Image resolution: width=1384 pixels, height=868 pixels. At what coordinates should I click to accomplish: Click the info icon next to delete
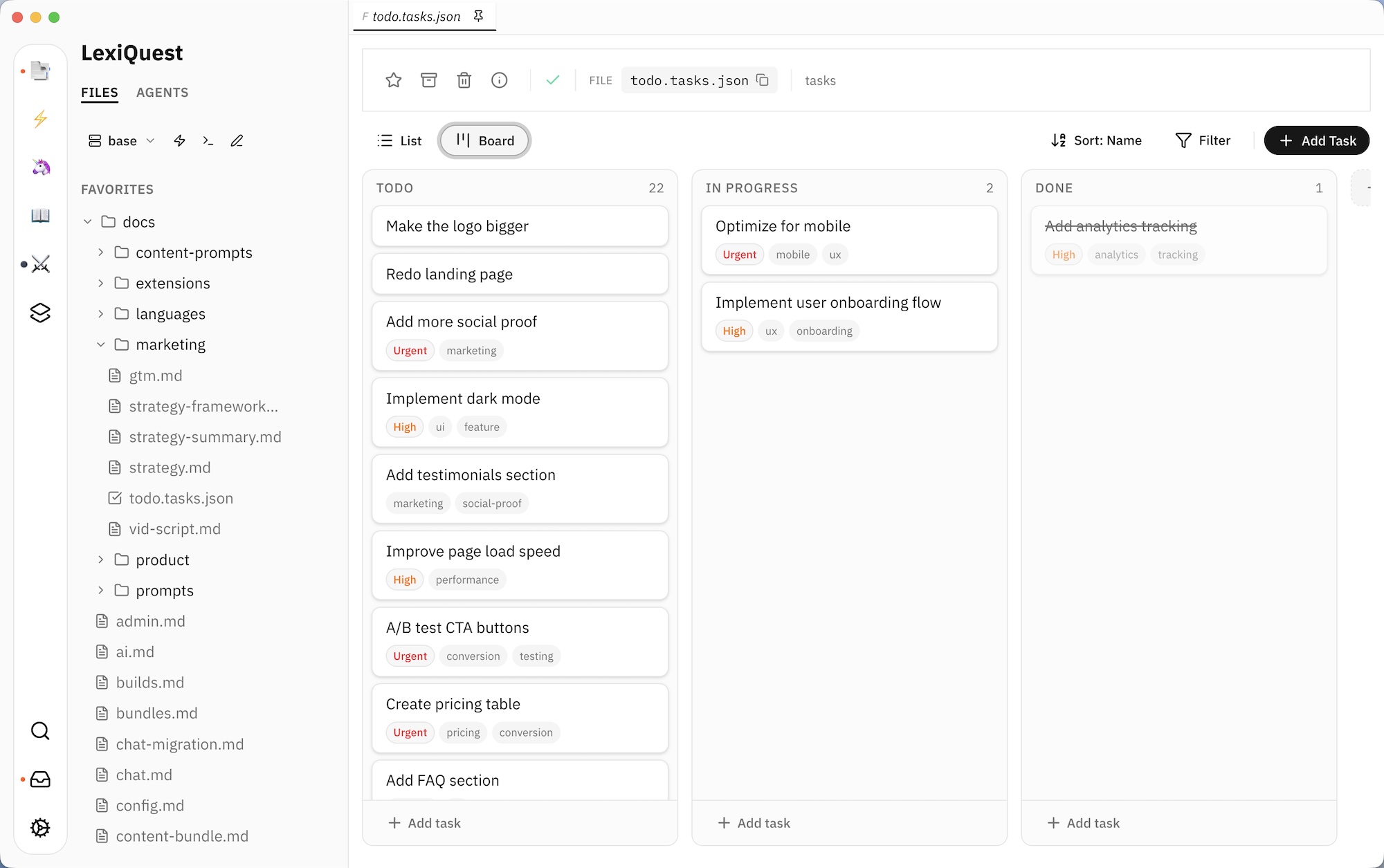click(500, 80)
